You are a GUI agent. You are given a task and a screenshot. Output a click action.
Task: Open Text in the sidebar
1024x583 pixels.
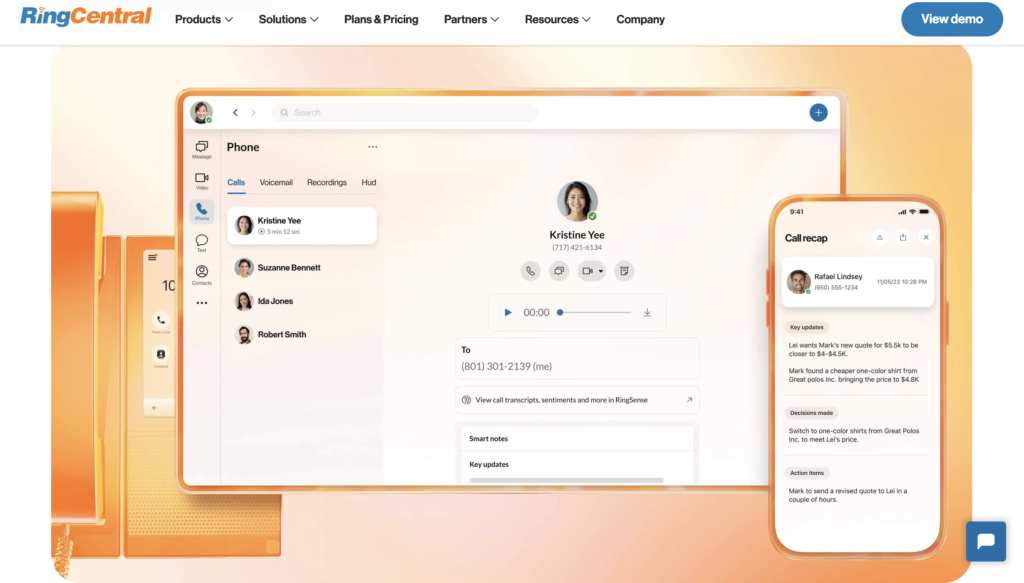(x=202, y=243)
